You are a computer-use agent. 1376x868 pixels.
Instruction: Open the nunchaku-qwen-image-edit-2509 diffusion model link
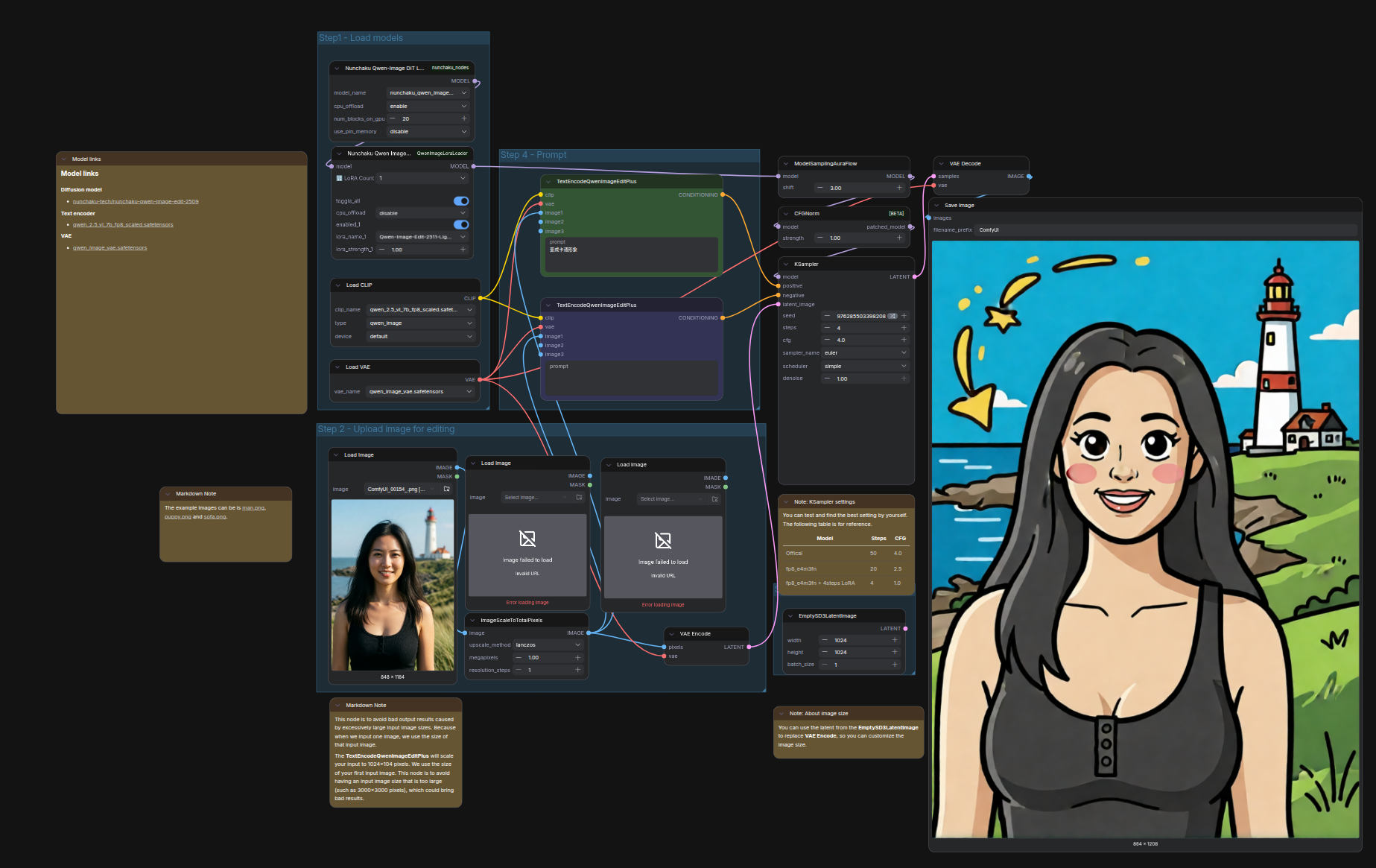(x=136, y=202)
